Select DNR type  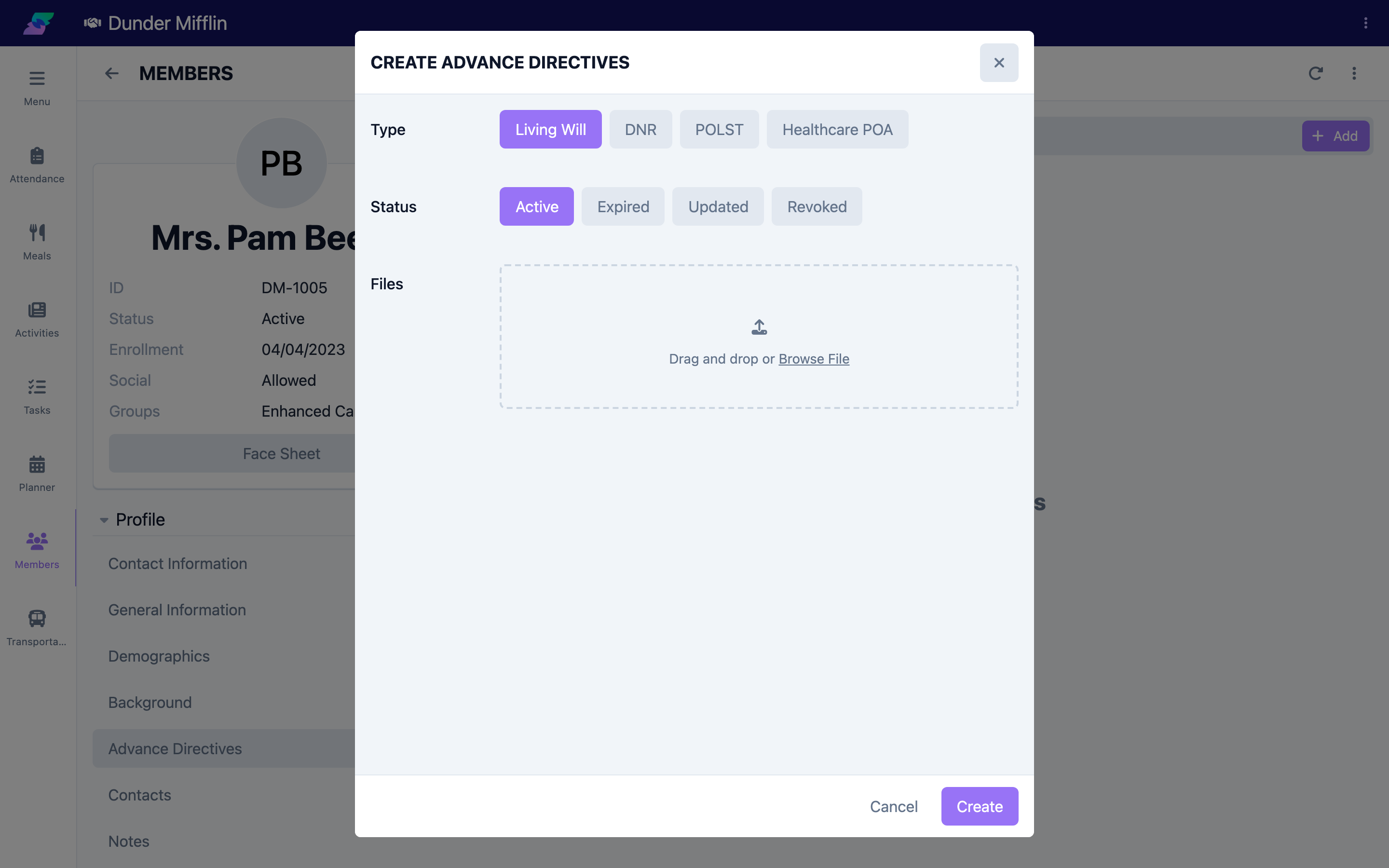click(x=640, y=129)
